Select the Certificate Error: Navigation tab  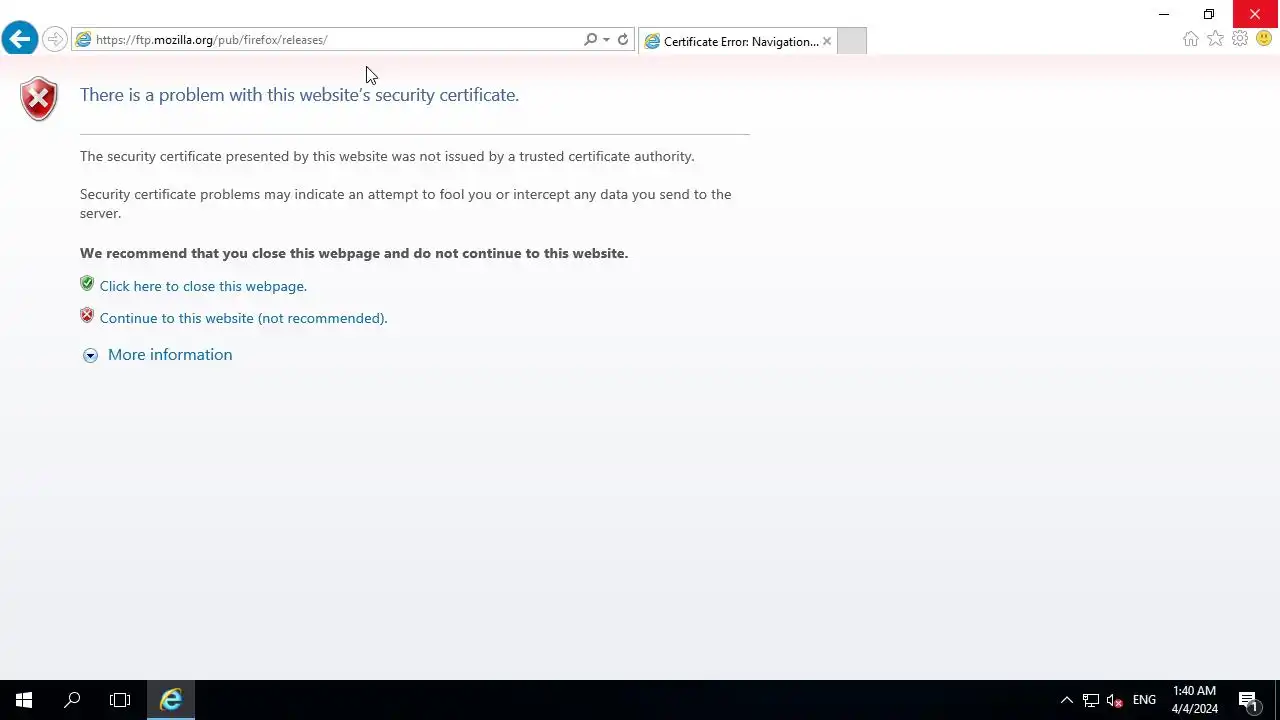pyautogui.click(x=738, y=41)
